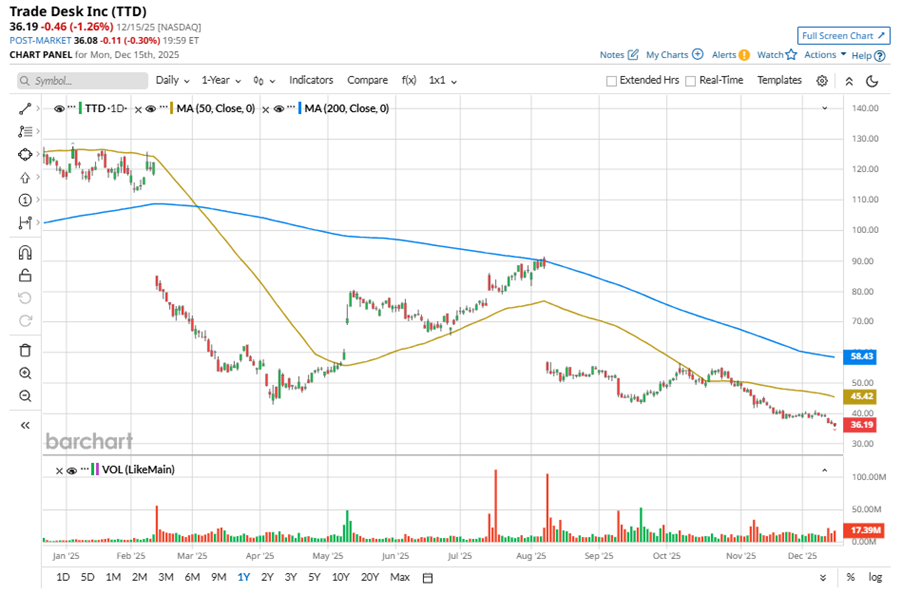Image resolution: width=902 pixels, height=595 pixels.
Task: Toggle the magnet snap mode
Action: pos(25,253)
